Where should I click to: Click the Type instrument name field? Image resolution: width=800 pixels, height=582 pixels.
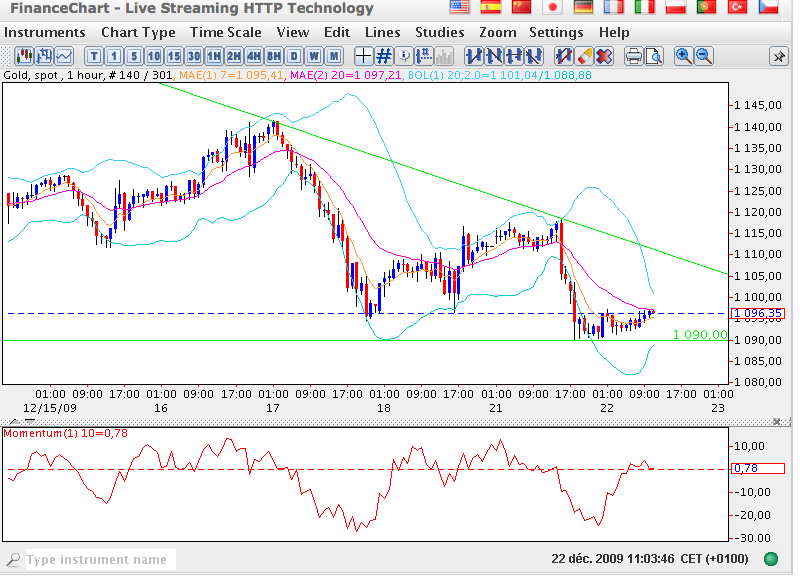(x=95, y=560)
